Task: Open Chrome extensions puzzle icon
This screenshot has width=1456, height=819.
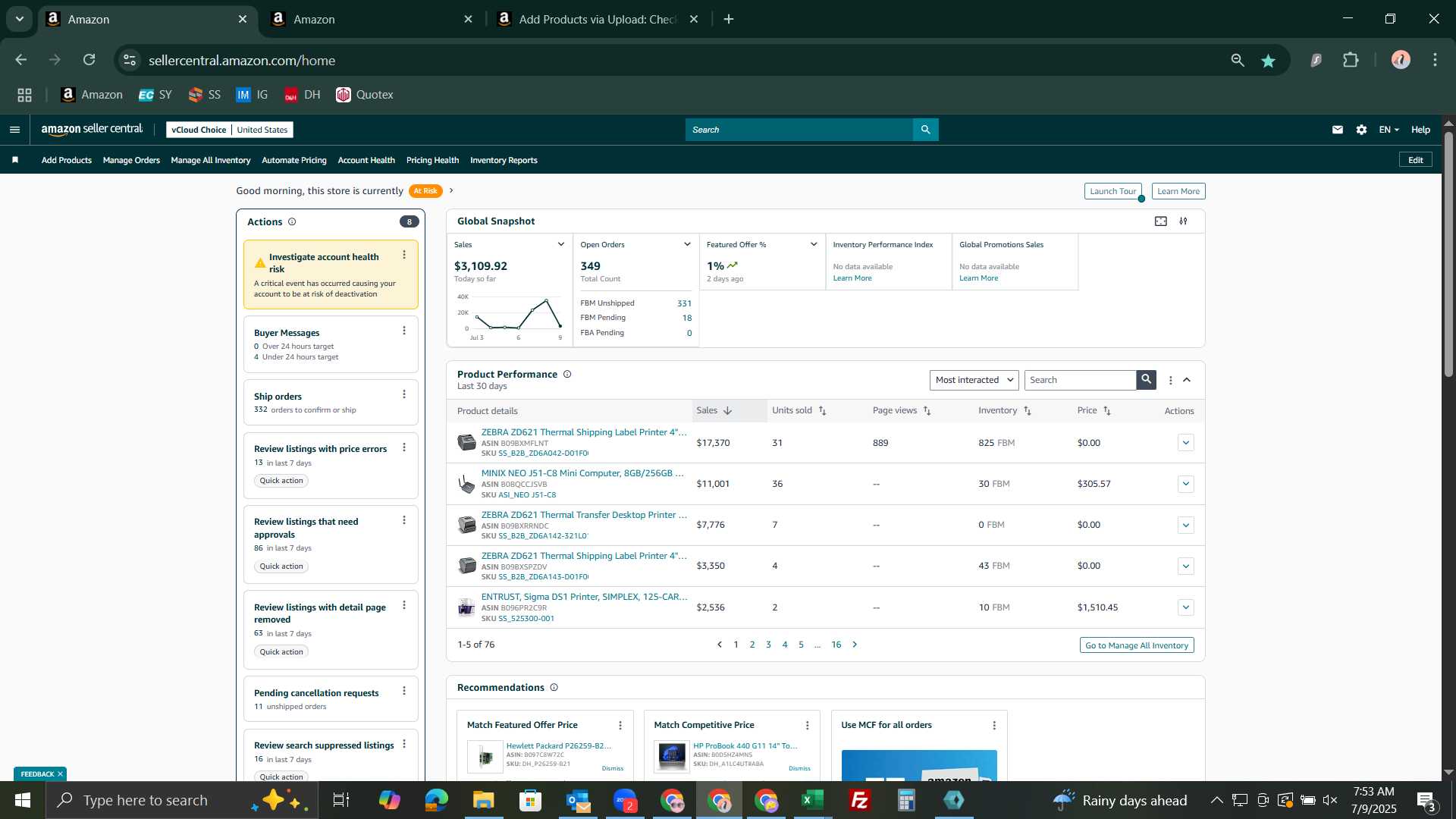Action: tap(1351, 60)
